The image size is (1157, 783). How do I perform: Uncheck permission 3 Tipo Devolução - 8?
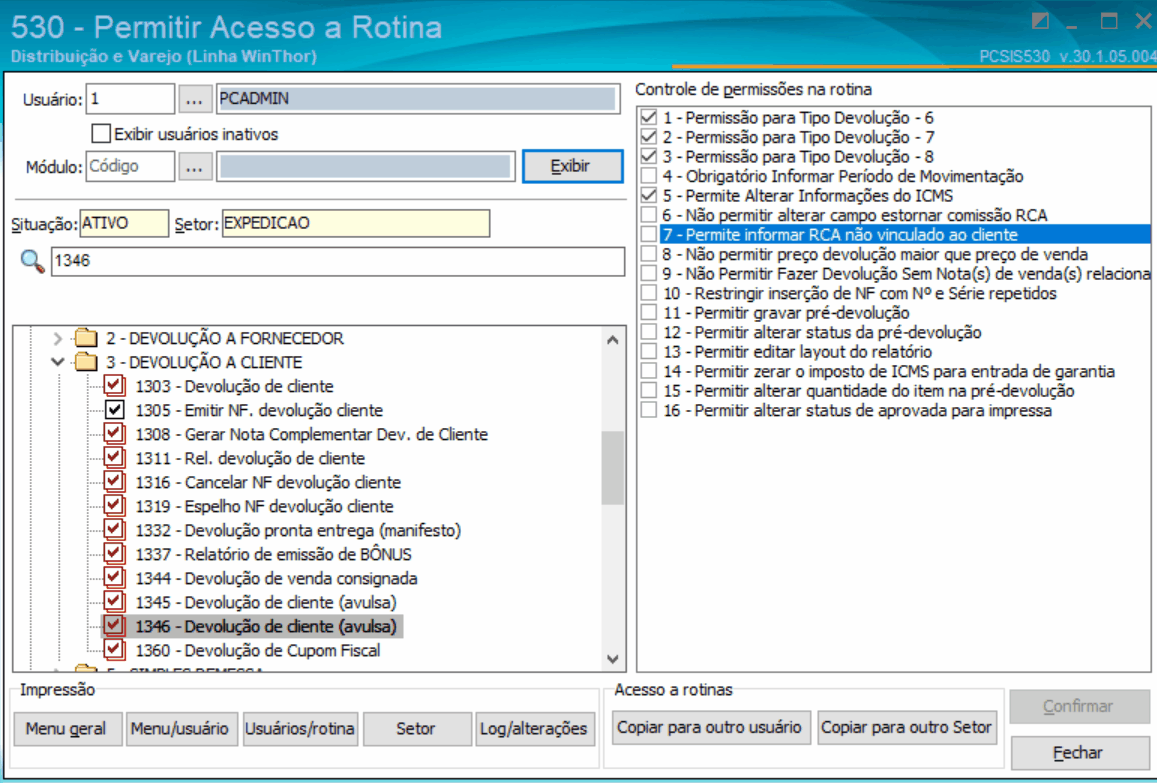pyautogui.click(x=649, y=156)
